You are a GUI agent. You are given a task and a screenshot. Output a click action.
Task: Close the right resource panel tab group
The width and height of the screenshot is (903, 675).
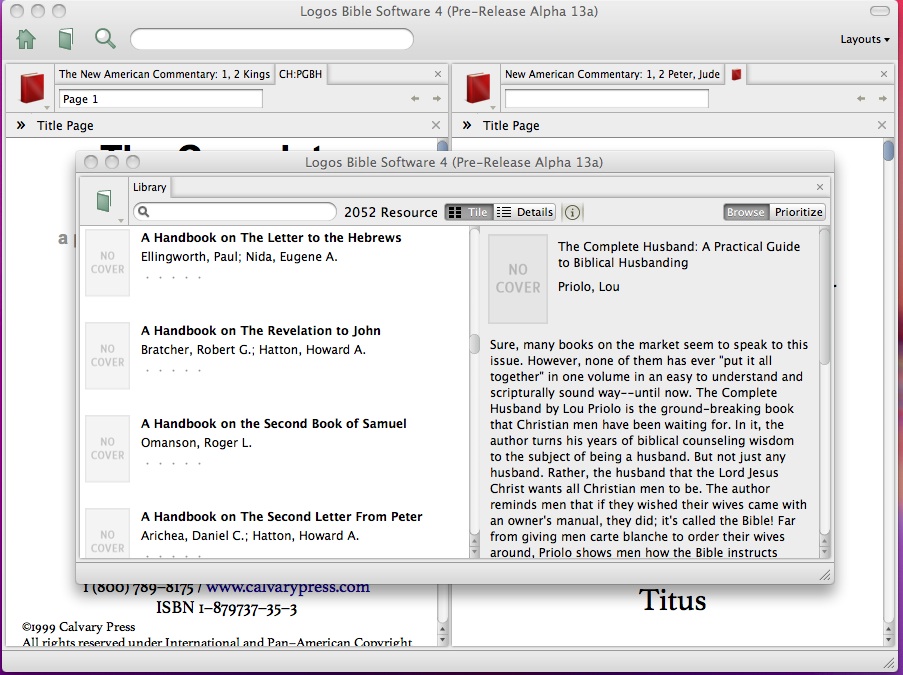[884, 74]
